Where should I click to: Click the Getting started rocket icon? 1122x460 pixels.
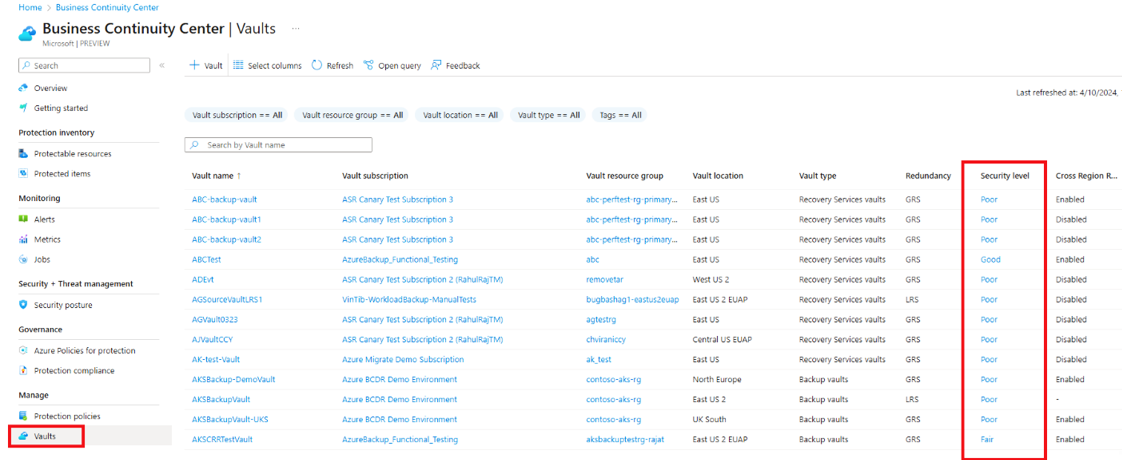(x=24, y=108)
